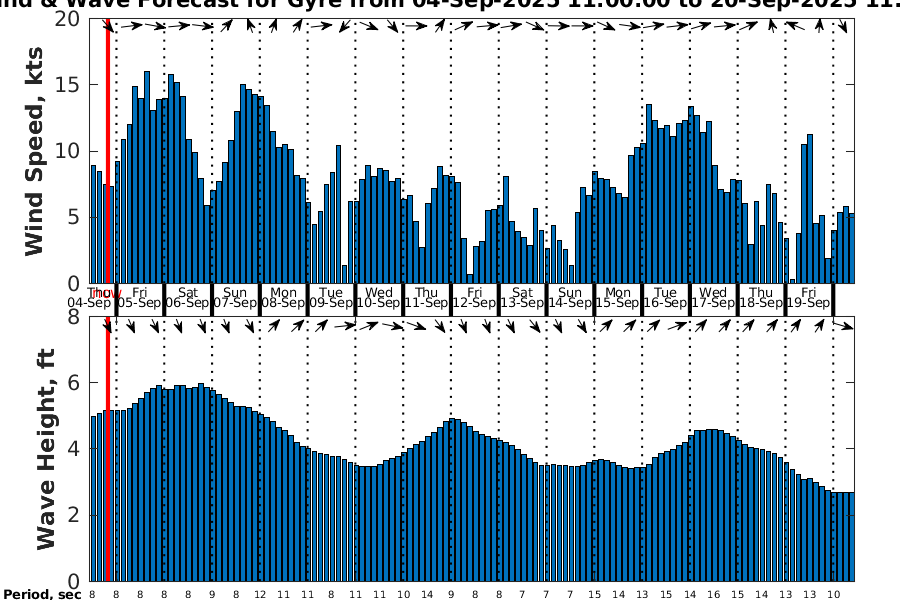Click the 8 tick on Wave Height axis
Image resolution: width=900 pixels, height=600 pixels.
[73, 316]
